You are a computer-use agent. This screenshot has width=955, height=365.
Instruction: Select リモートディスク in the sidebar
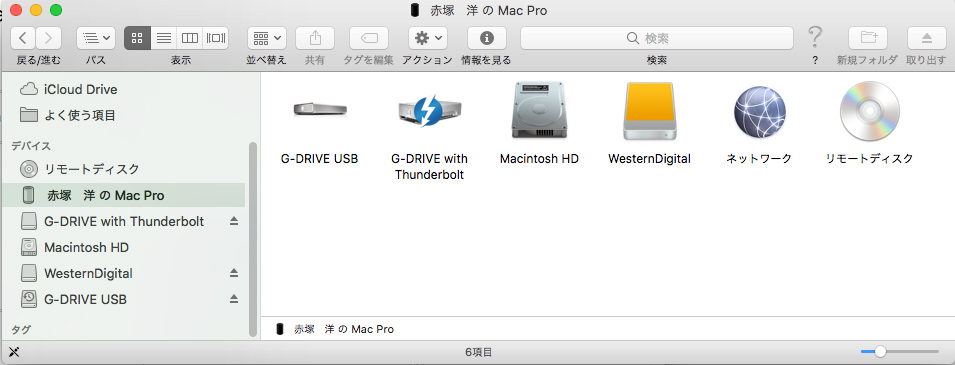(x=125, y=169)
